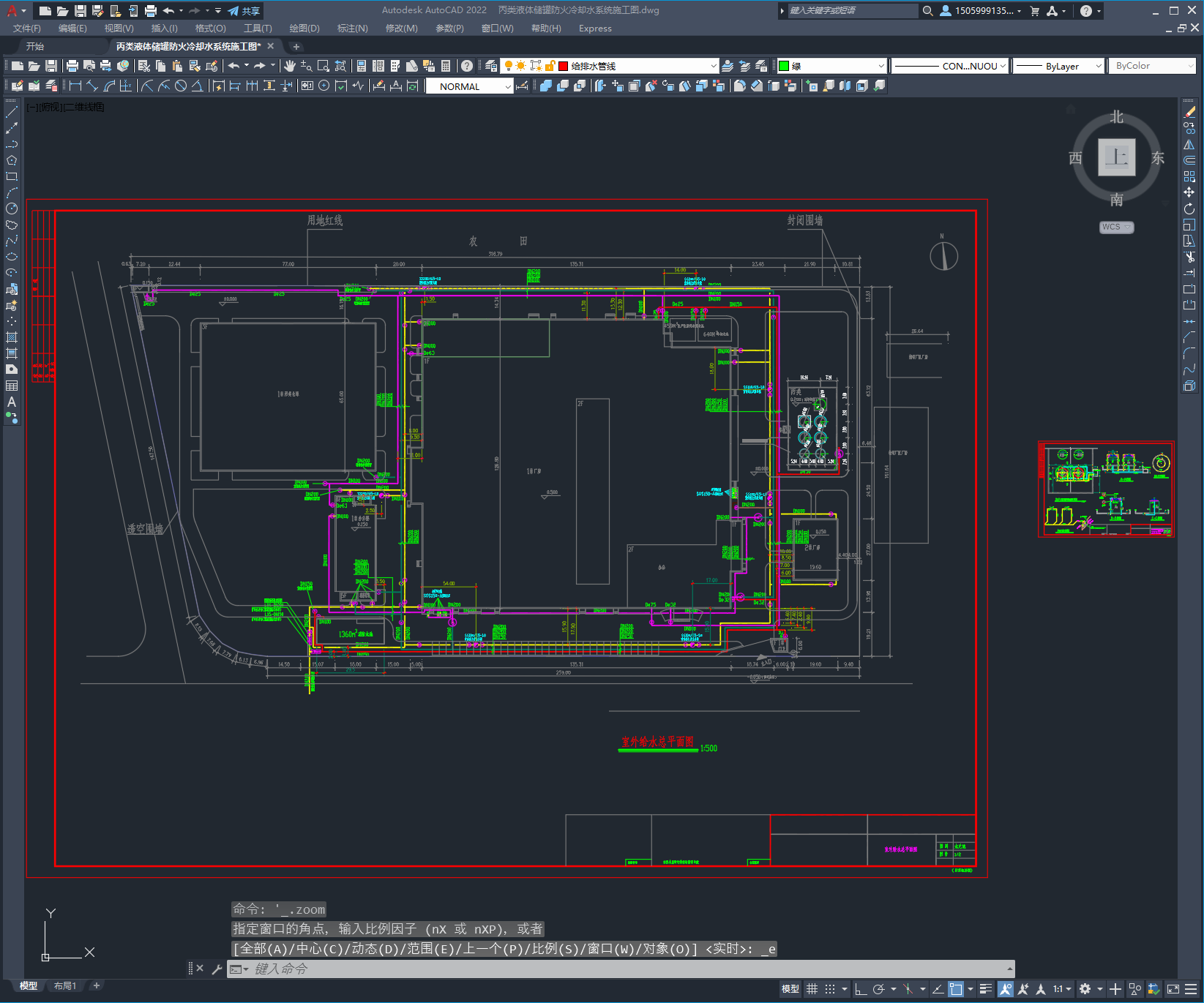Click the Plot printer icon in Standard toolbar

[72, 66]
